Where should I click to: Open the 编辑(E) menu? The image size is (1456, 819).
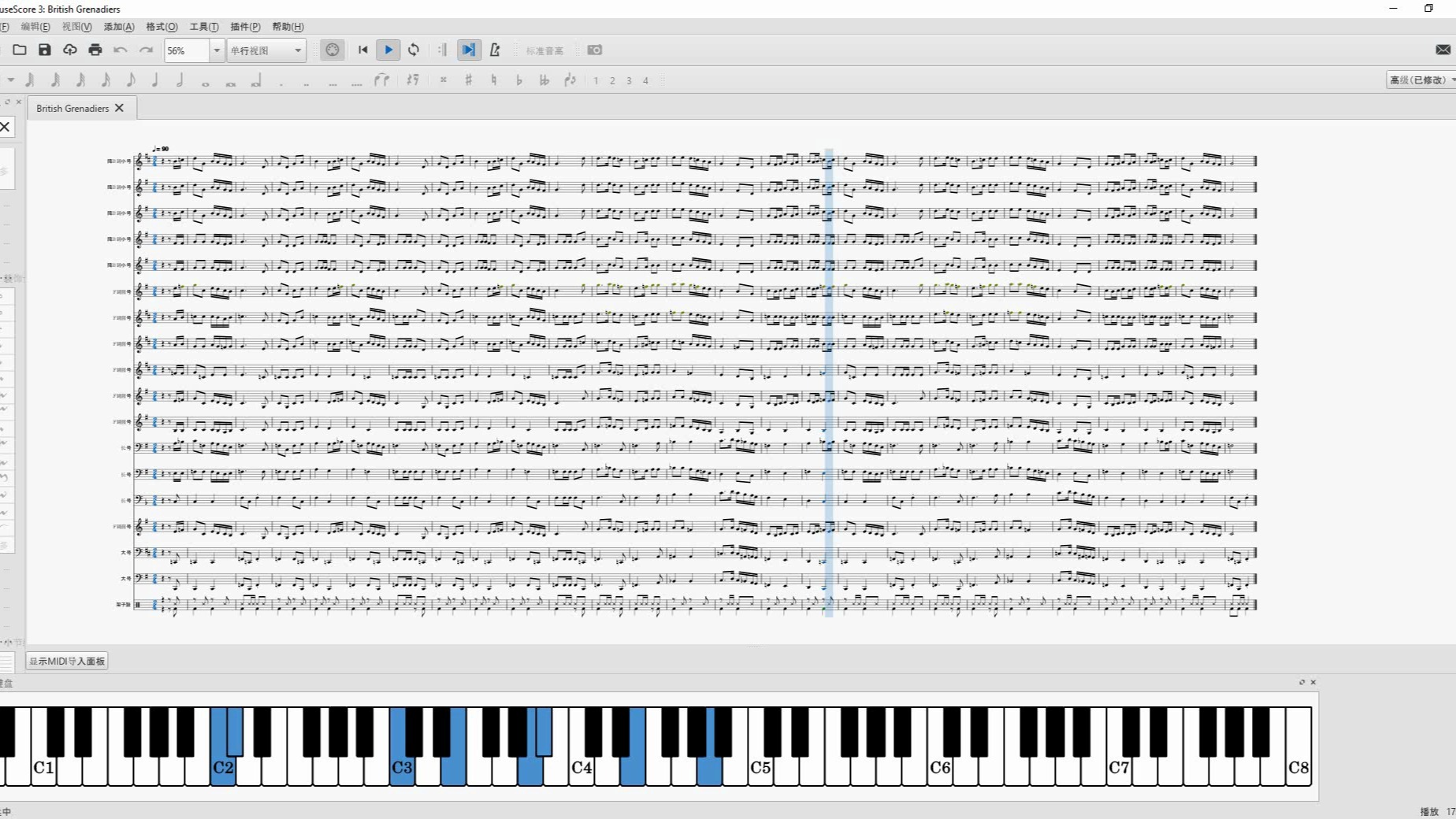coord(35,27)
